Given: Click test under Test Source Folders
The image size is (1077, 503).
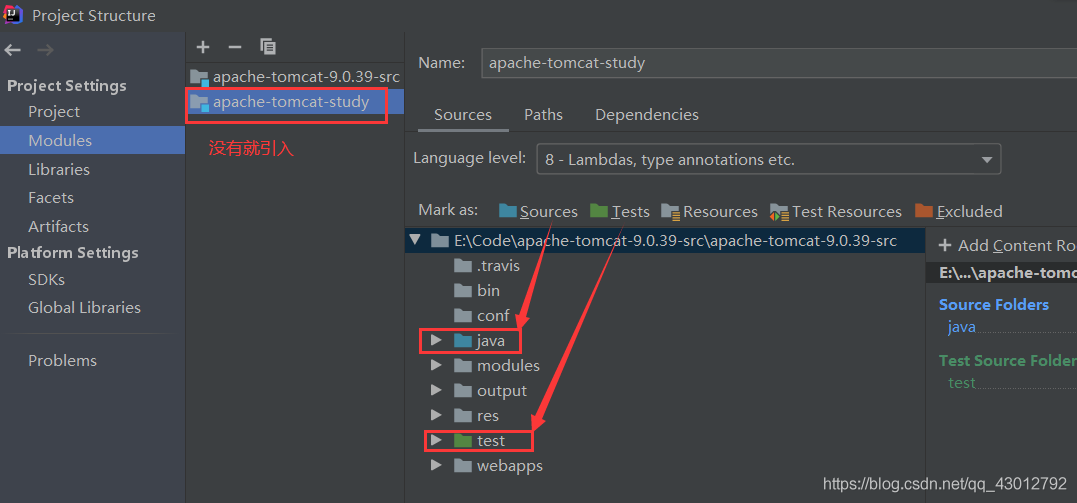Looking at the screenshot, I should pos(962,383).
